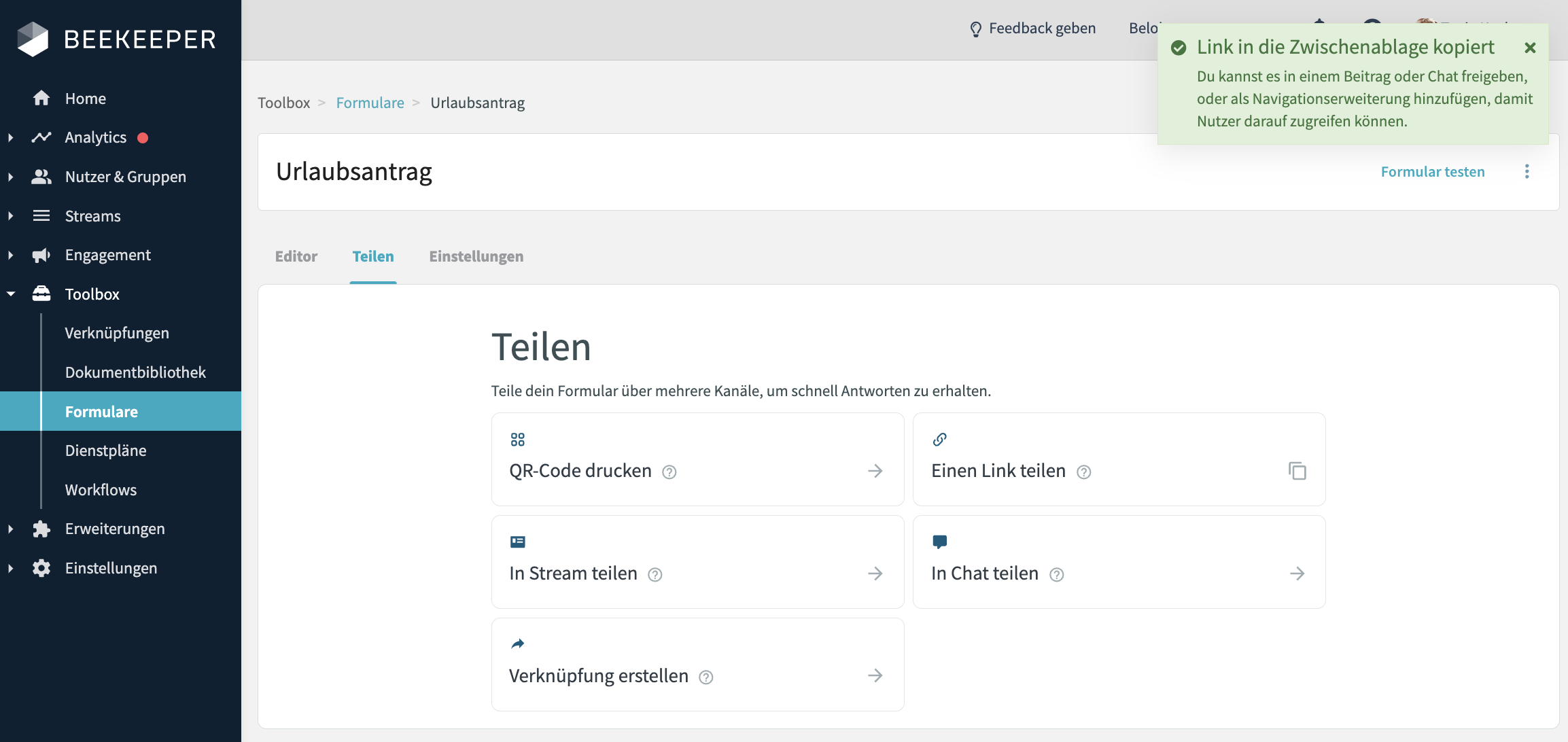Expand the Erweiterungen menu
Screen dimensions: 1568x742
tap(11, 529)
